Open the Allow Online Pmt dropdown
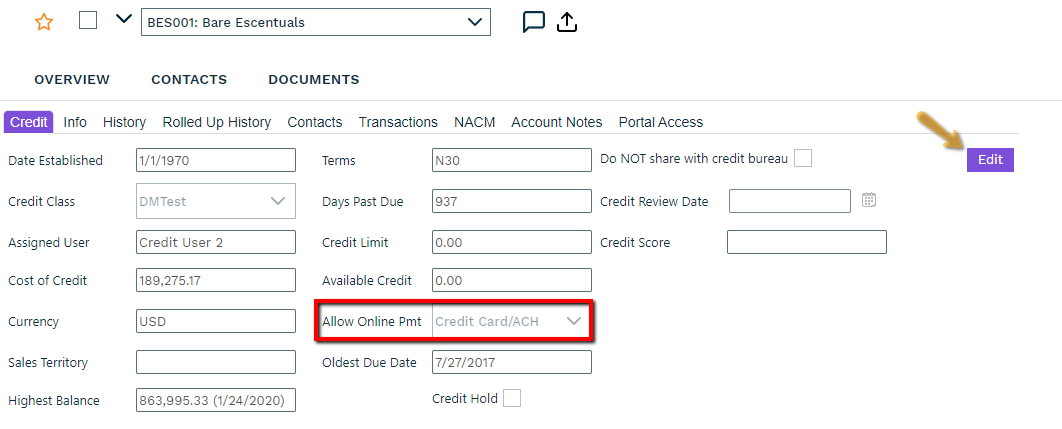The width and height of the screenshot is (1062, 429). [511, 321]
